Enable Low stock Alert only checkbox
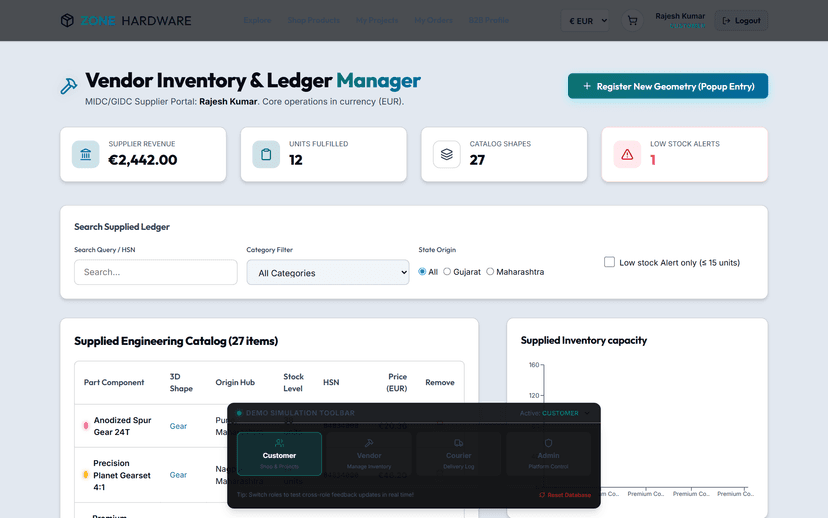The image size is (828, 518). click(609, 262)
